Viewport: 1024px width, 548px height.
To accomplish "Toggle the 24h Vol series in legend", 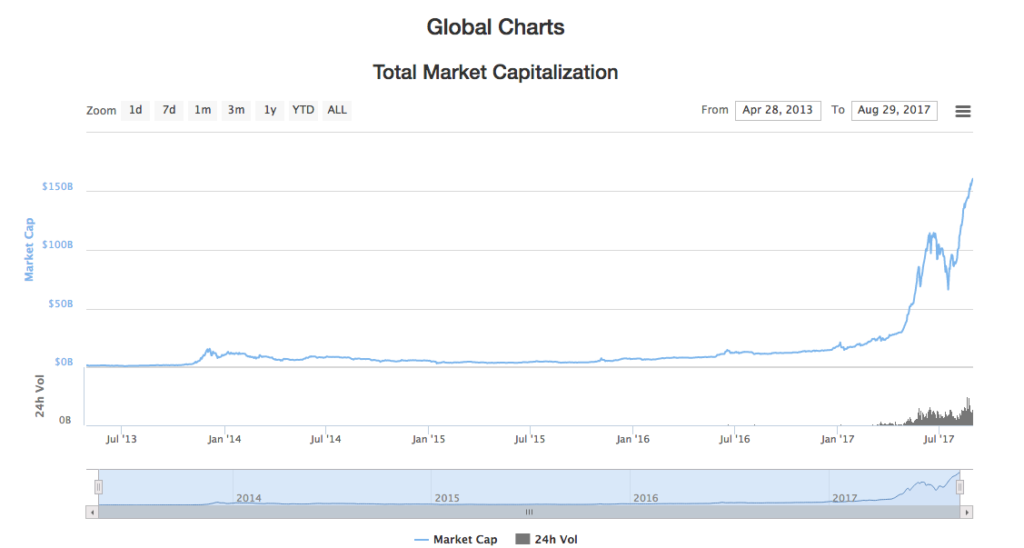I will click(x=546, y=539).
